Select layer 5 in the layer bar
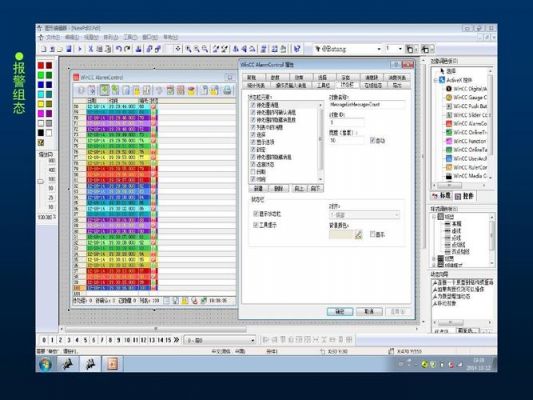 pos(85,340)
